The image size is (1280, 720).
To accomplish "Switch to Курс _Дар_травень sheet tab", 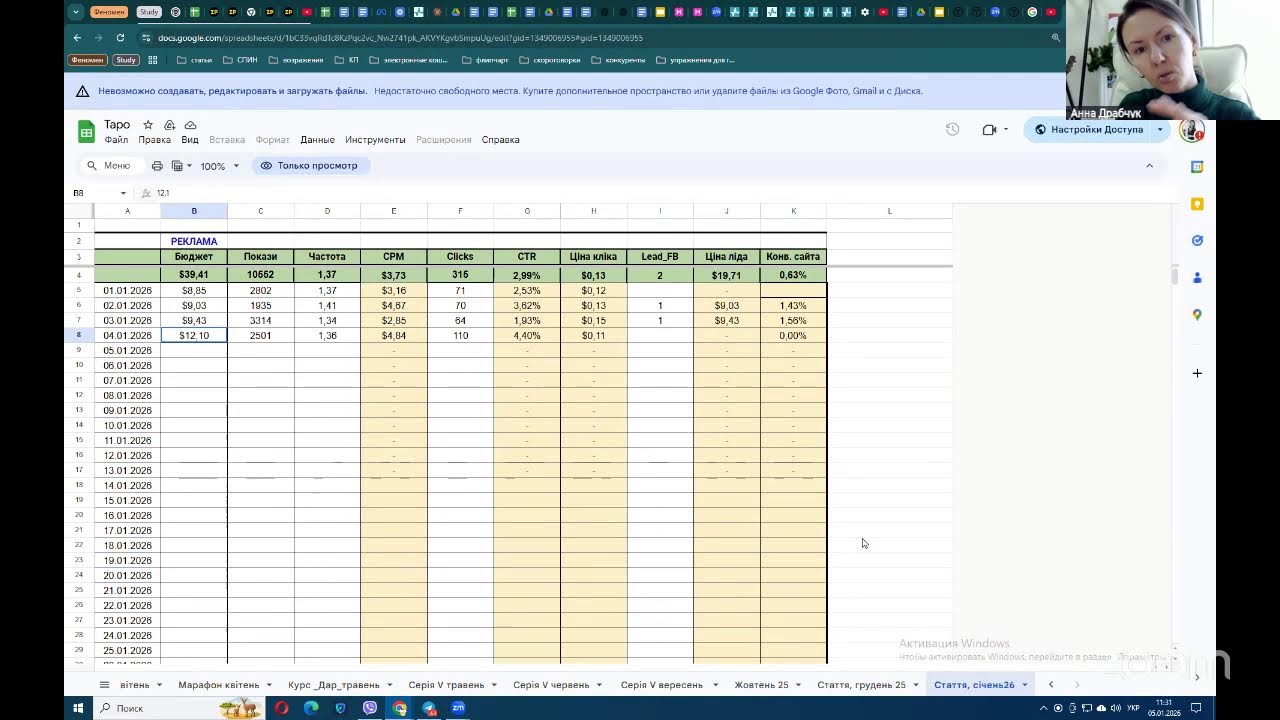I will pyautogui.click(x=334, y=685).
